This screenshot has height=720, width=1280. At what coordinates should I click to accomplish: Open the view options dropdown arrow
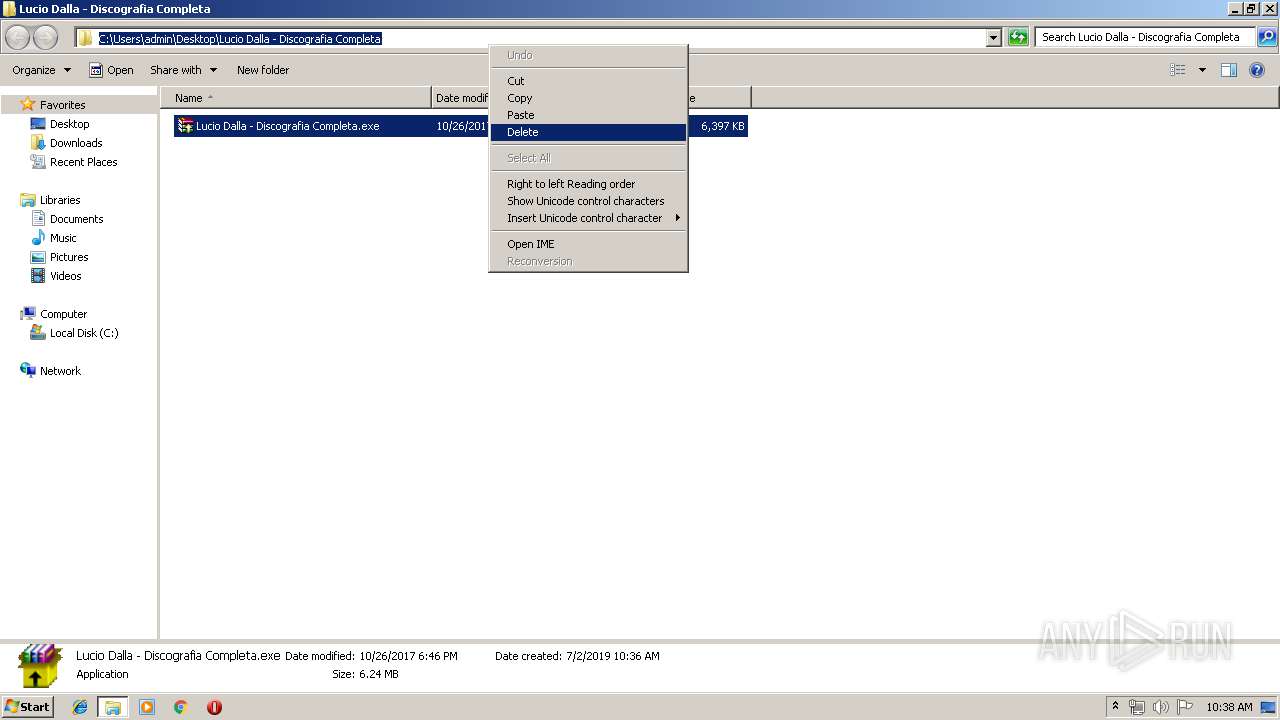1202,70
